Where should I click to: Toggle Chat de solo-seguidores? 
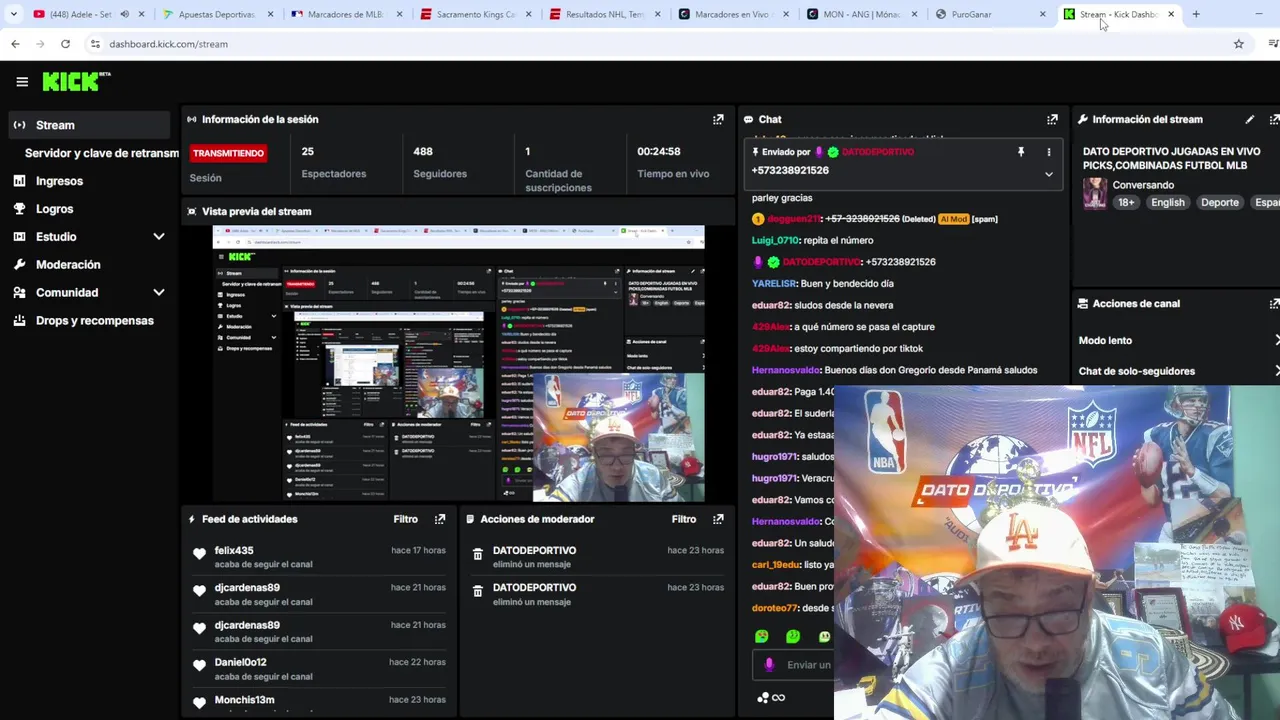(1178, 371)
